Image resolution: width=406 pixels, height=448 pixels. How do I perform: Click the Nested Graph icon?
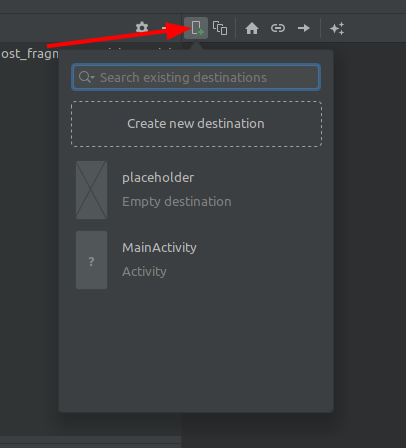pos(220,28)
